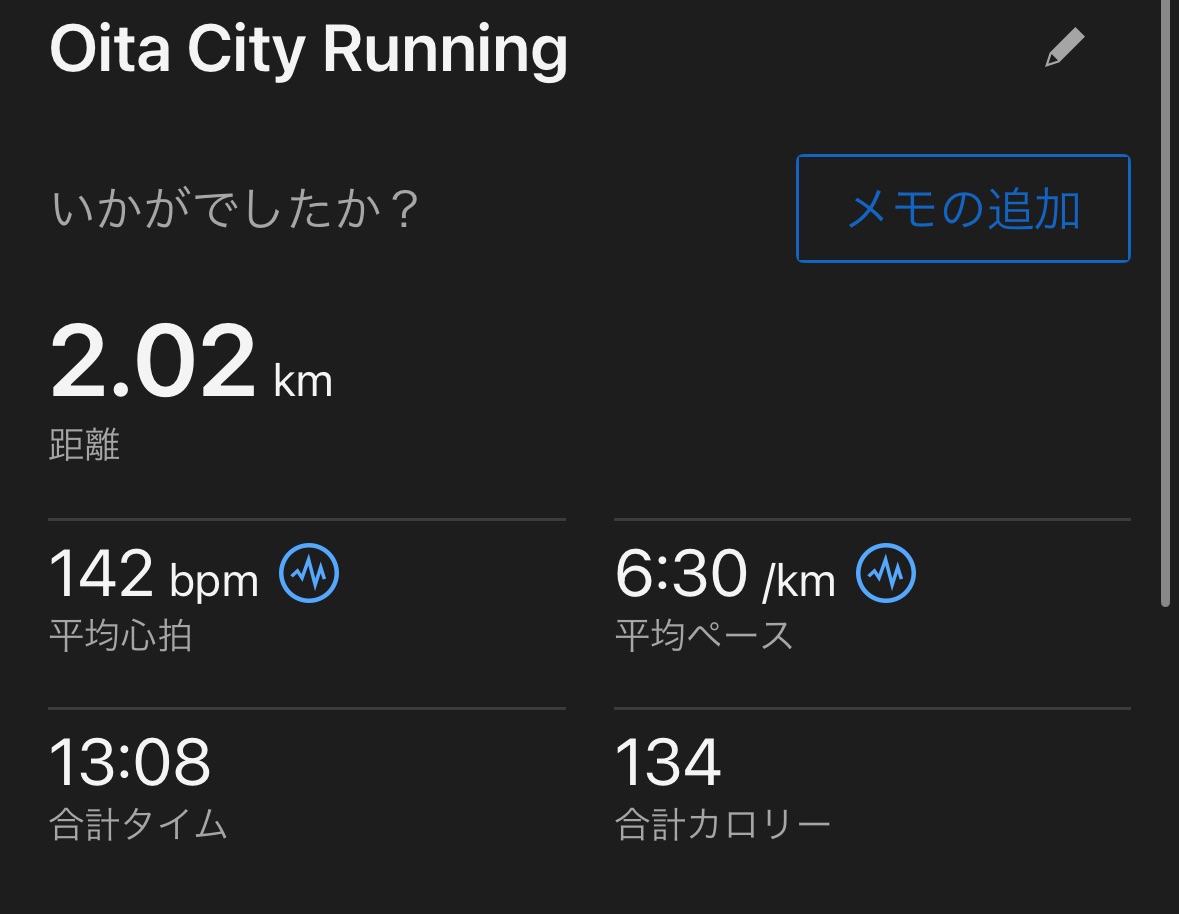Tap the 13:08 total time value
The width and height of the screenshot is (1179, 914).
[x=130, y=762]
